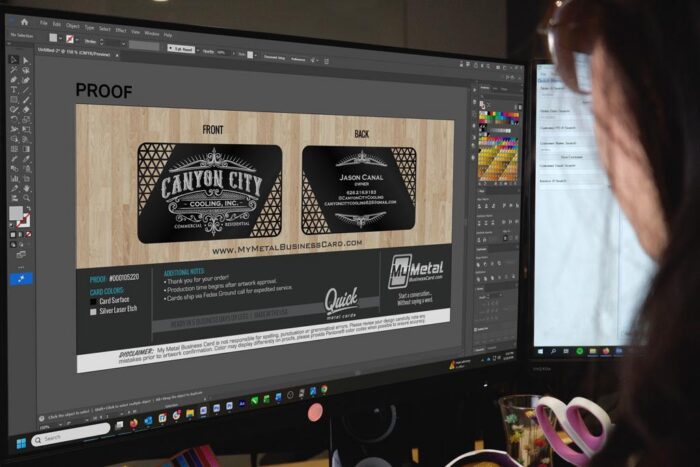Swap fill and stroke arrow
The image size is (700, 467).
[28, 208]
